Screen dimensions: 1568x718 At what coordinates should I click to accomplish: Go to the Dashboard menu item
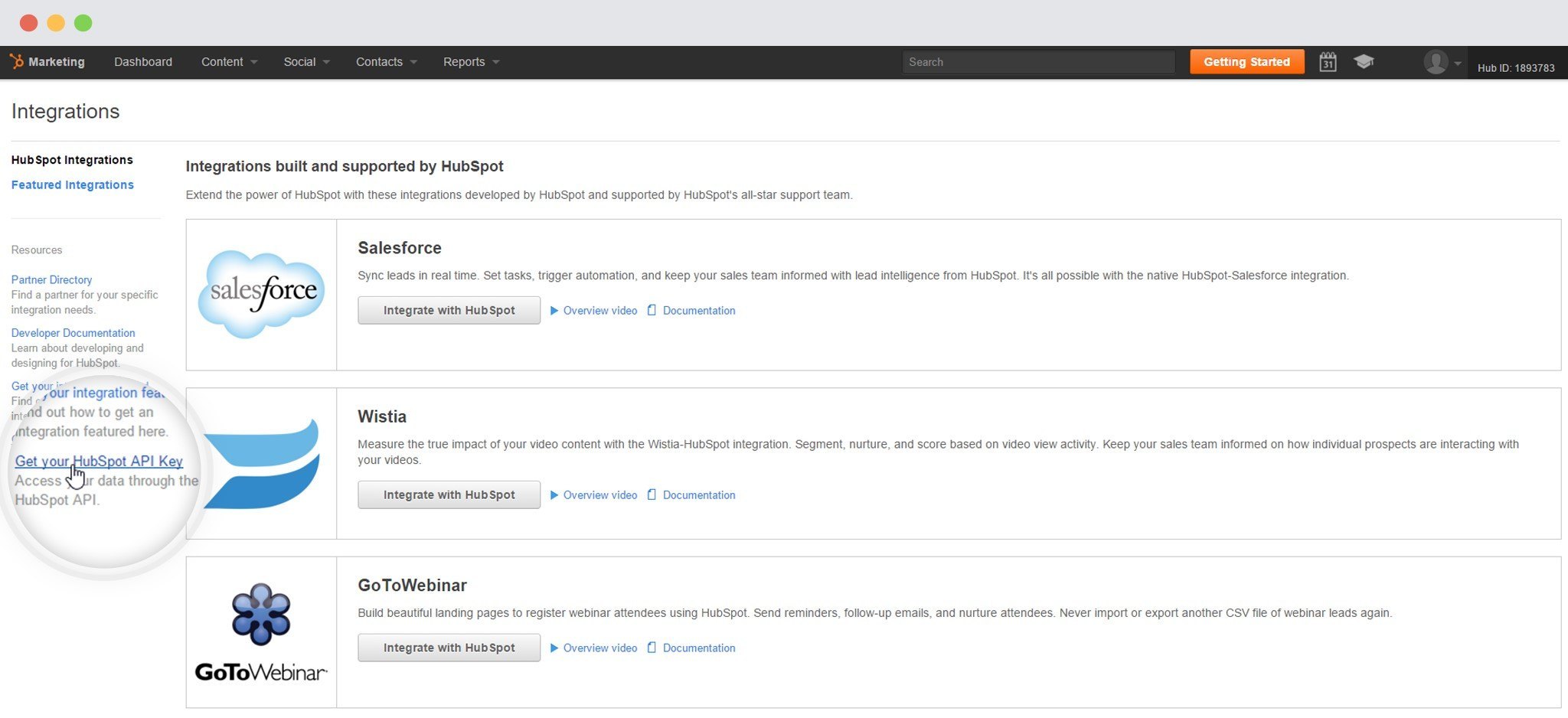[143, 62]
